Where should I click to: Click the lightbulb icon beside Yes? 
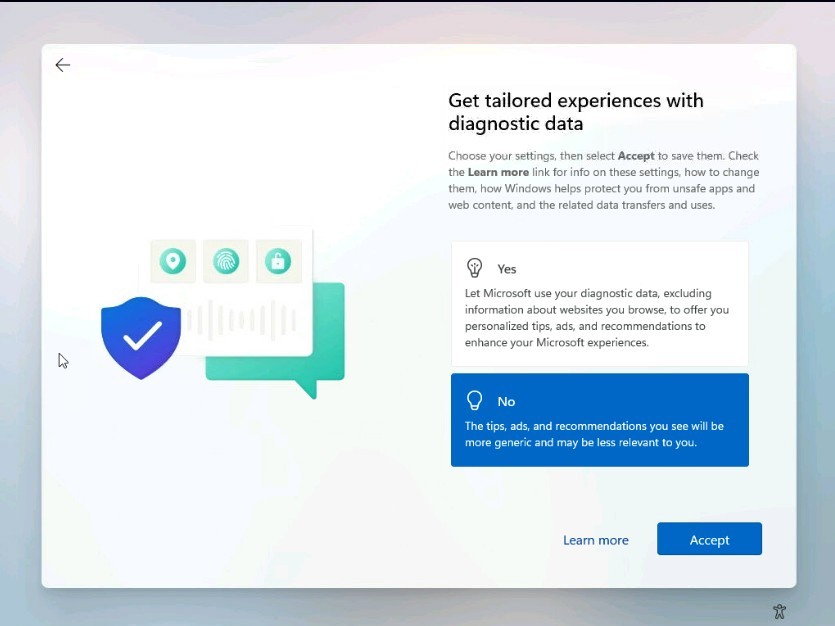point(475,268)
